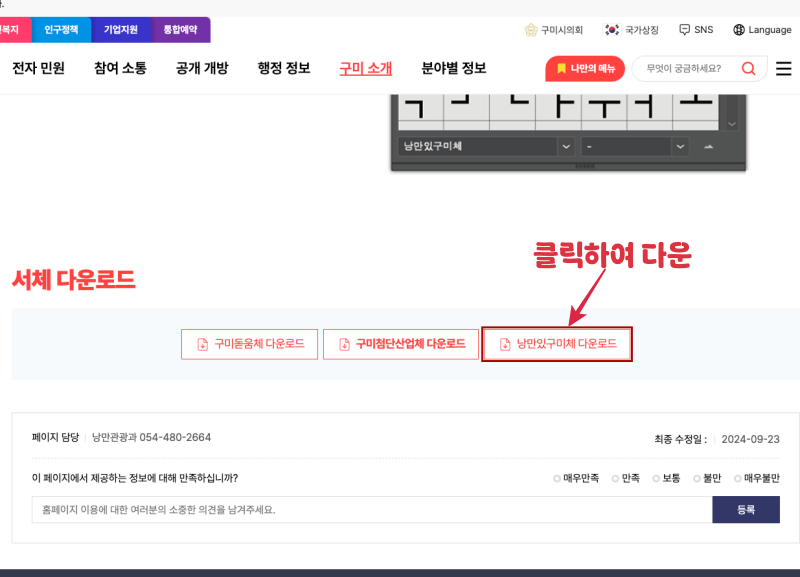This screenshot has height=577, width=800.
Task: Click the 구미시의회 emblem icon
Action: [x=531, y=30]
